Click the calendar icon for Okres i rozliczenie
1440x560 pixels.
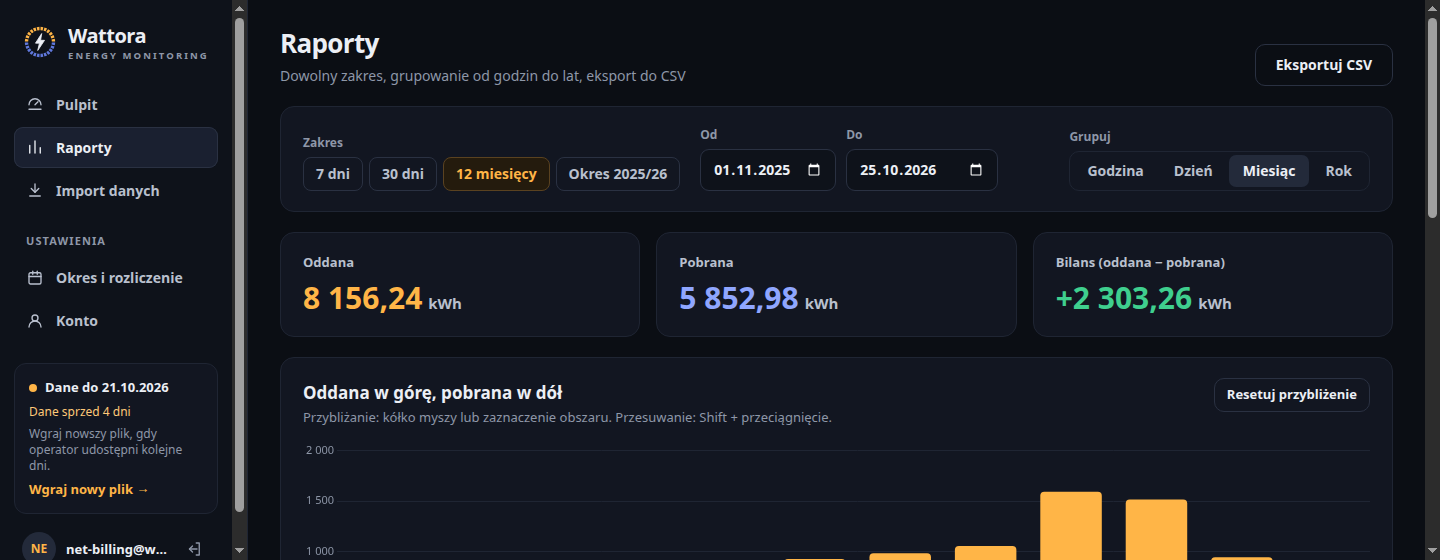point(35,278)
